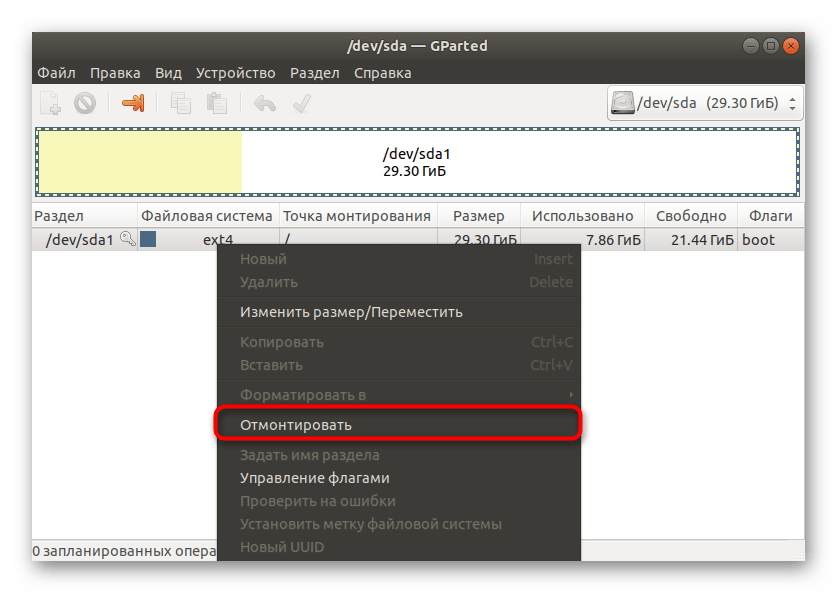Viewport: 837px width, 593px height.
Task: Choose "Управление флагами" from context menu
Action: pyautogui.click(x=314, y=478)
